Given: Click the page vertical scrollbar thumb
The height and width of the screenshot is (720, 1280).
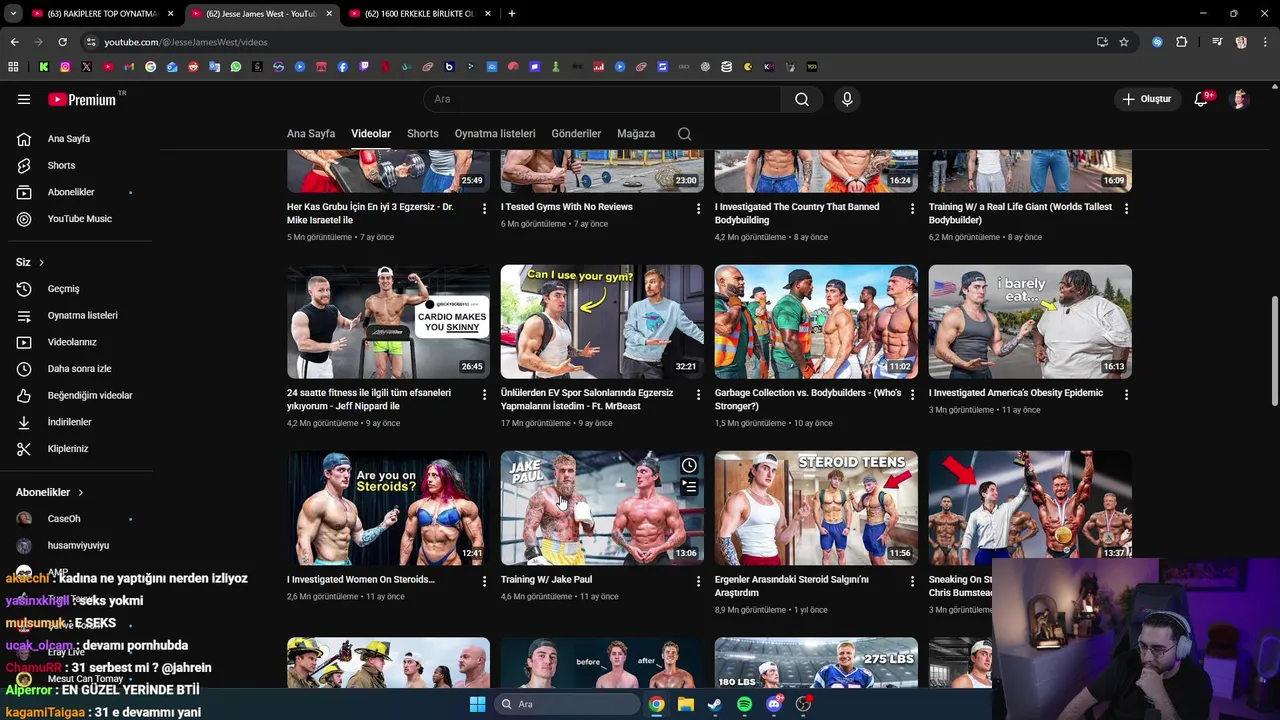Looking at the screenshot, I should pyautogui.click(x=1273, y=351).
